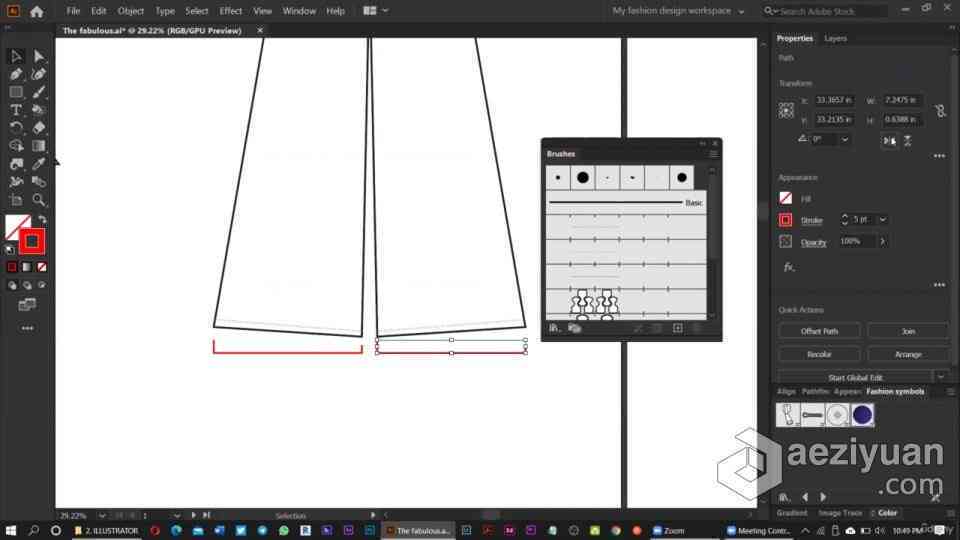Click Change Screen Mode icon
Screen dimensions: 960x540
pyautogui.click(x=27, y=304)
